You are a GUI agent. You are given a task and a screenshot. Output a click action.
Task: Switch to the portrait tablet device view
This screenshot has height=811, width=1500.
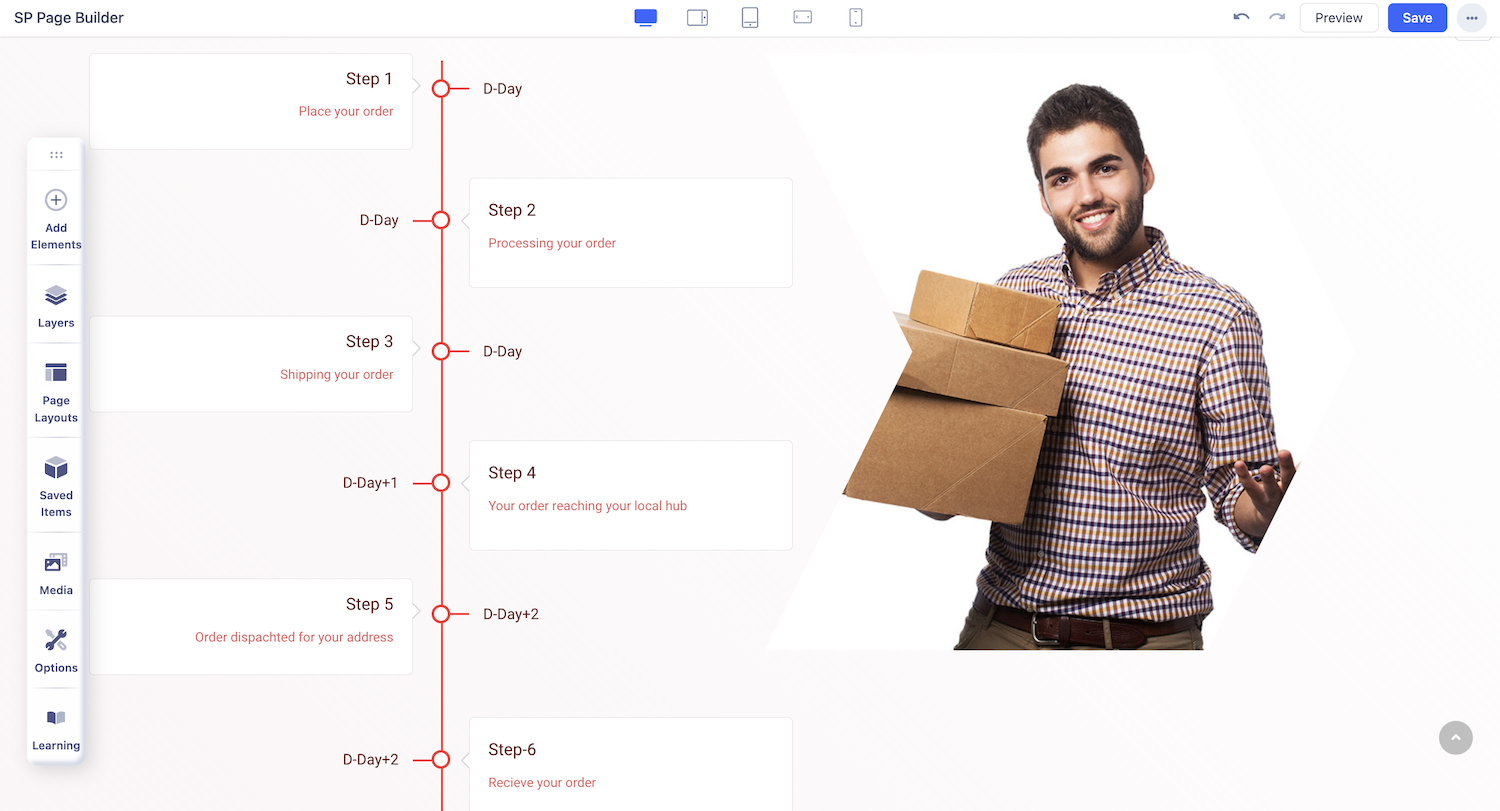coord(750,18)
